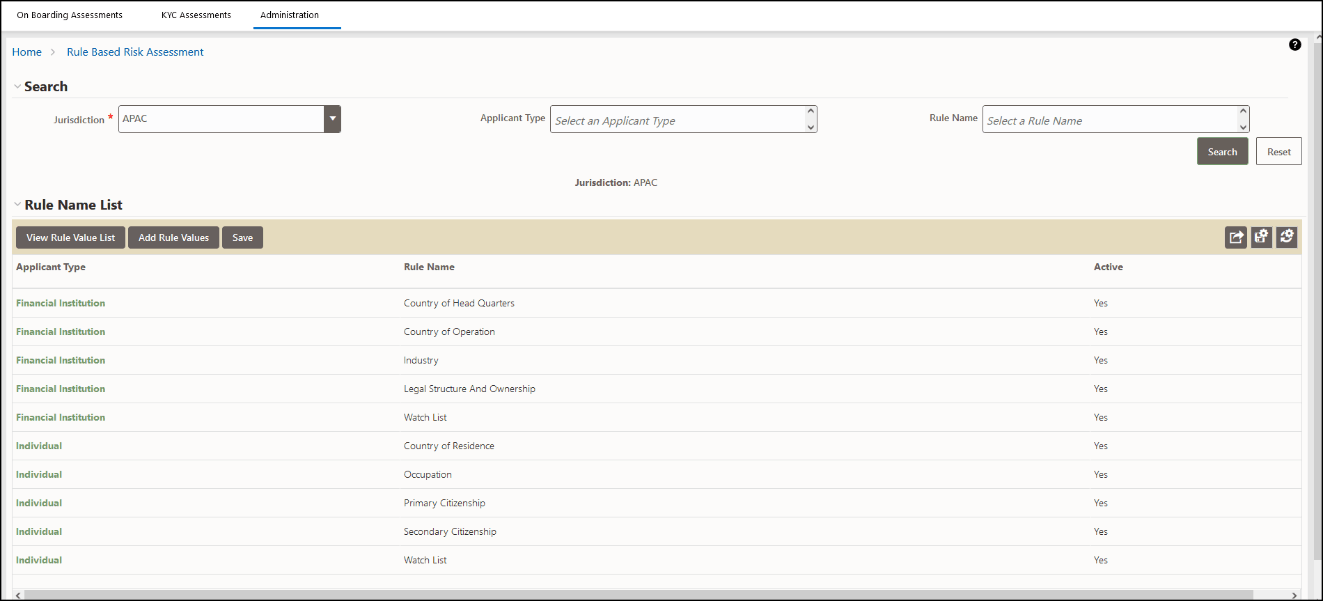Click the vertical page scrollbar
The height and width of the screenshot is (601, 1323).
[x=1317, y=300]
